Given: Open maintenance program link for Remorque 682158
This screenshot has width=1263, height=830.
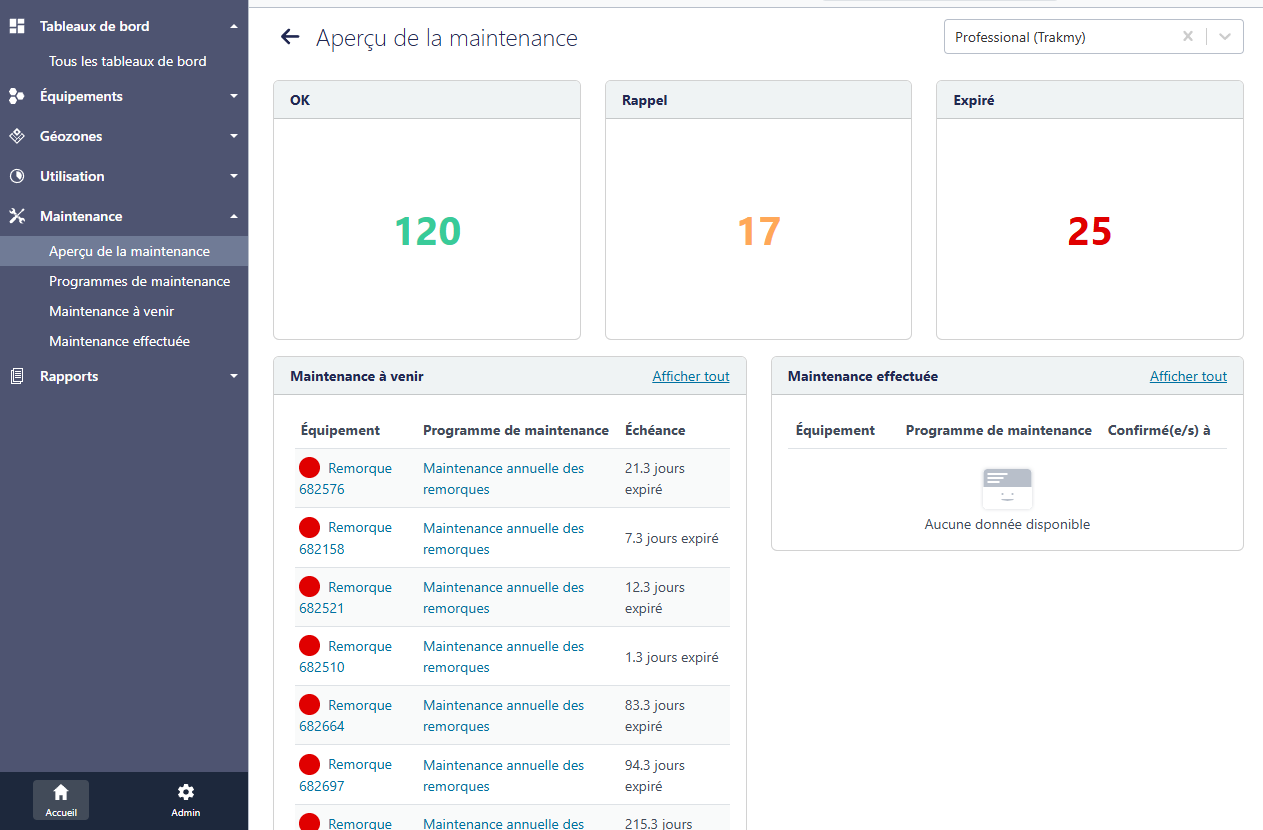Looking at the screenshot, I should pyautogui.click(x=503, y=538).
